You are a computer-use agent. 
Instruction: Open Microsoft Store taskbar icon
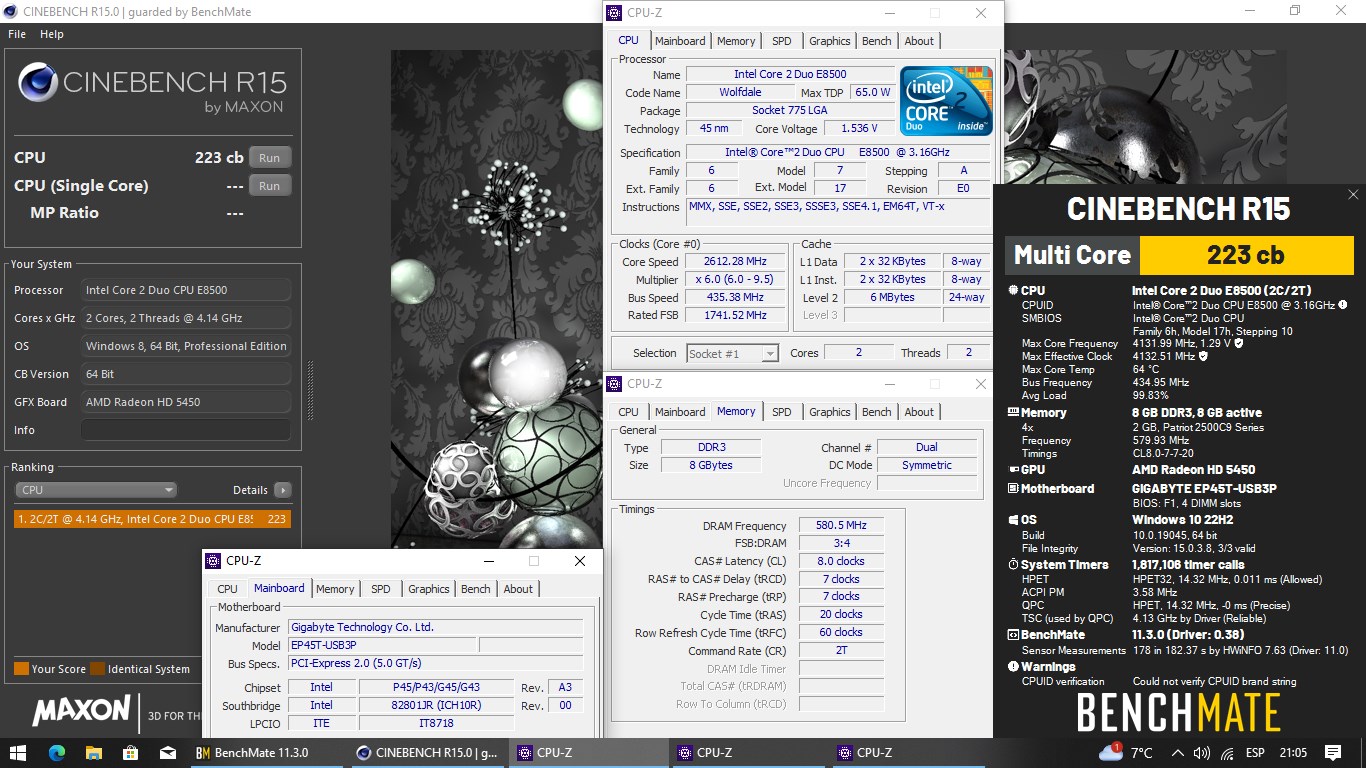[x=130, y=752]
